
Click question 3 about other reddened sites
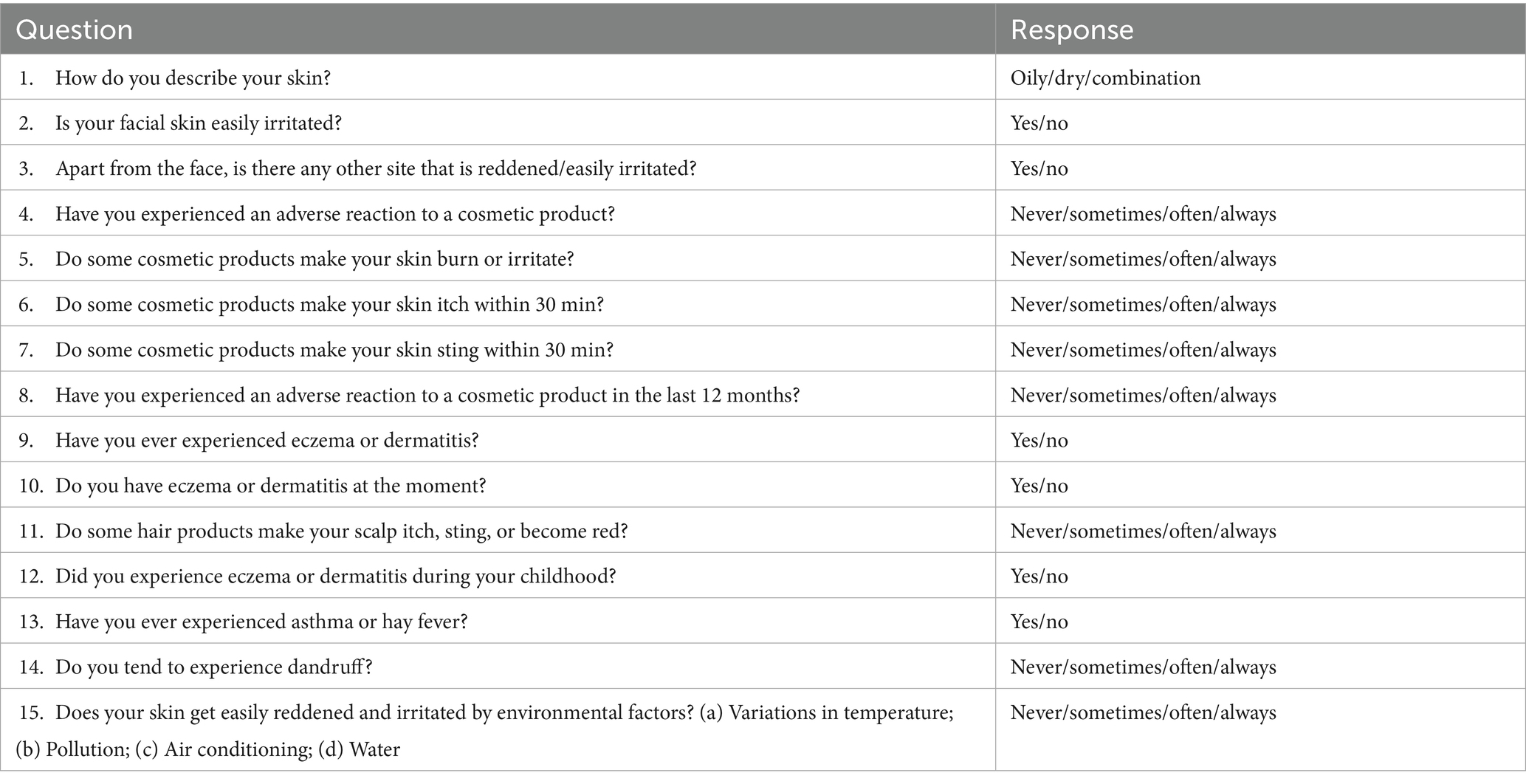(x=376, y=168)
